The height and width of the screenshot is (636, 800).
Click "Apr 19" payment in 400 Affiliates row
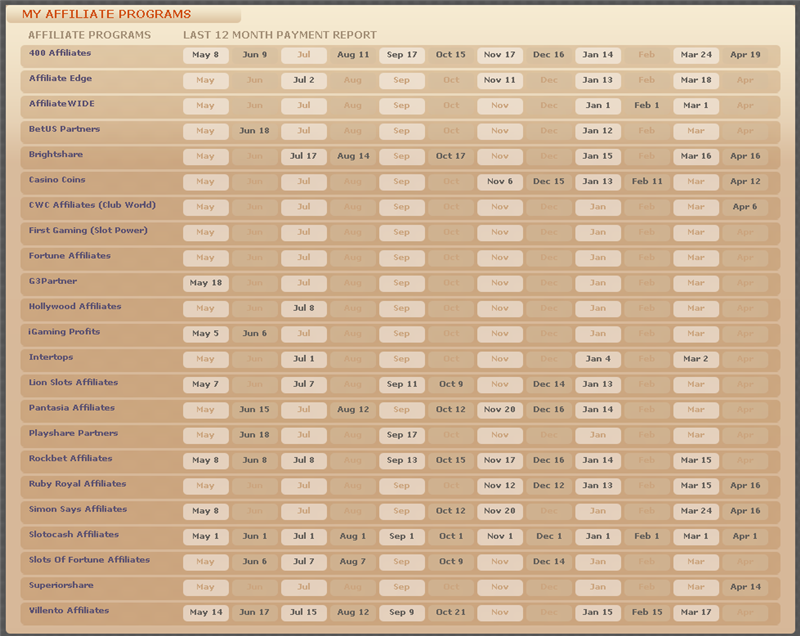click(745, 55)
